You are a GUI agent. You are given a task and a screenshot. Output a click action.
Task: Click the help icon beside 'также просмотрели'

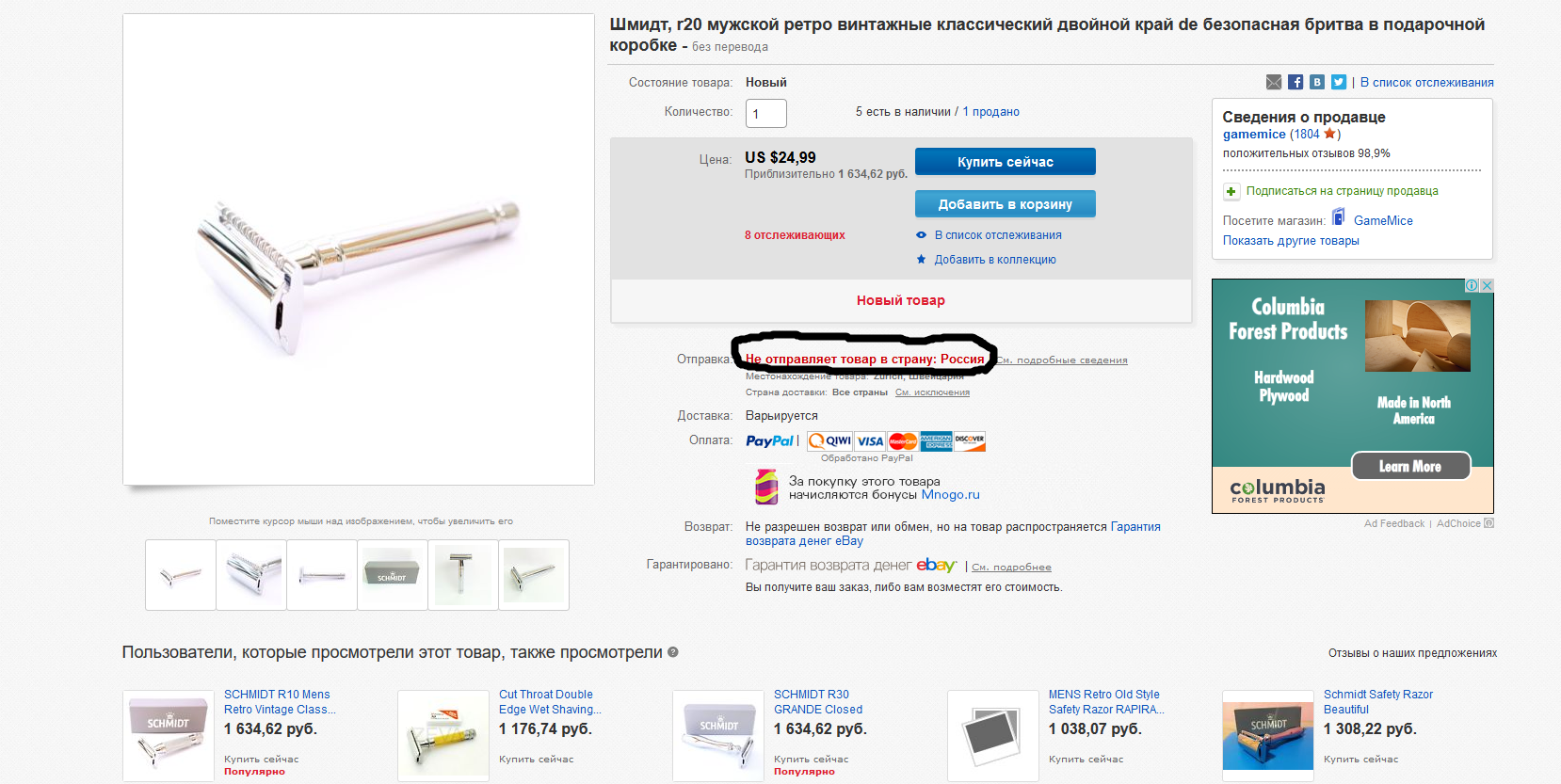pos(673,652)
